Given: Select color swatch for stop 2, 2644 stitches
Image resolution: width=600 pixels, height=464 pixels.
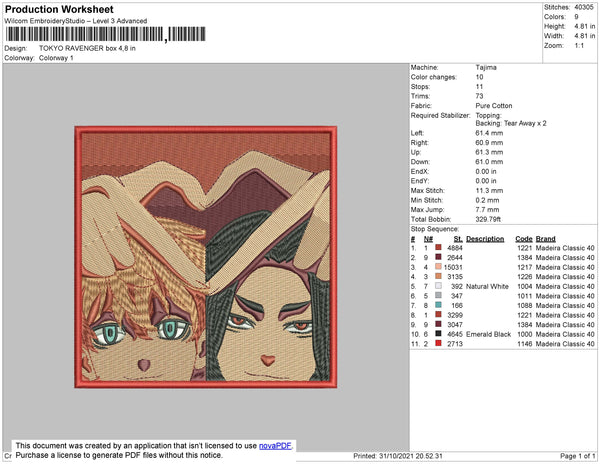Looking at the screenshot, I should 439,257.
